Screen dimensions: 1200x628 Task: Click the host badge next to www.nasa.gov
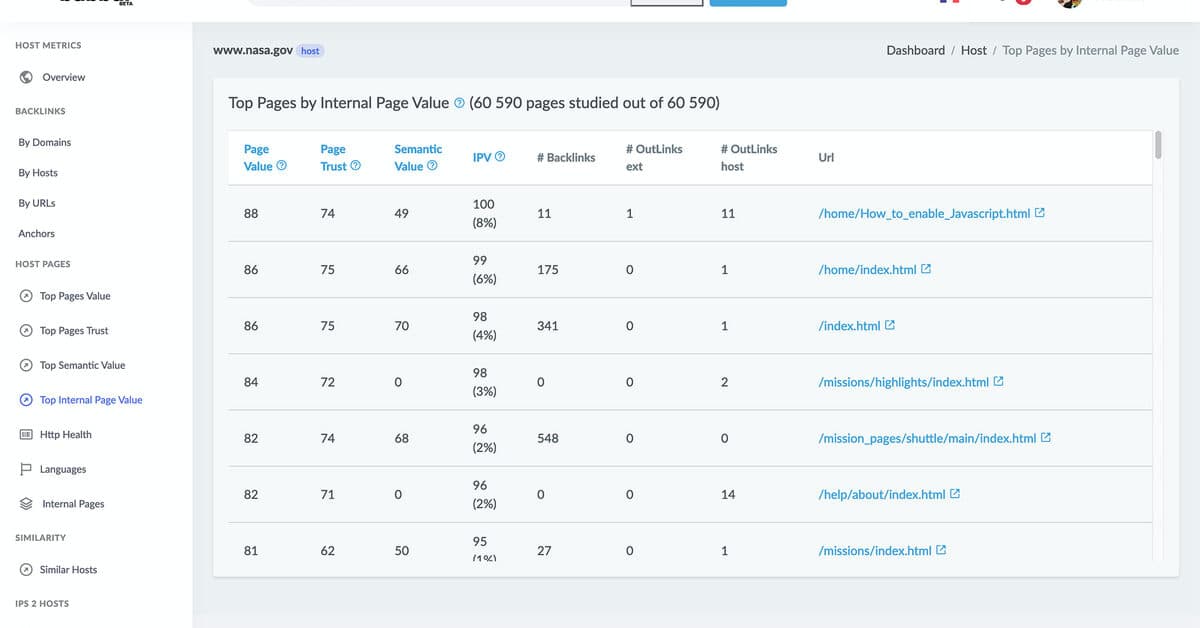coord(311,50)
